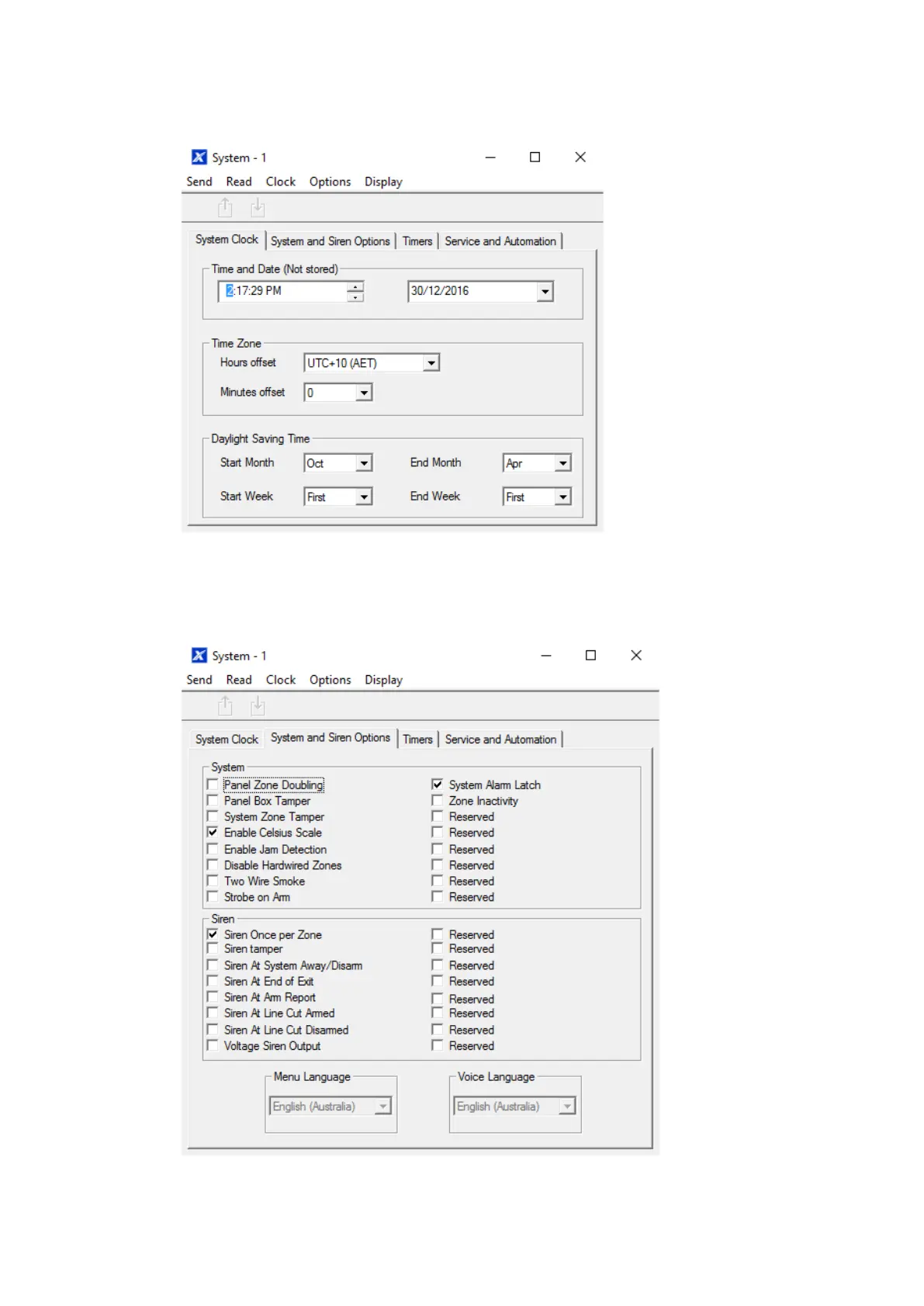Image resolution: width=924 pixels, height=1306 pixels.
Task: Open Options menu in top window
Action: pyautogui.click(x=330, y=182)
